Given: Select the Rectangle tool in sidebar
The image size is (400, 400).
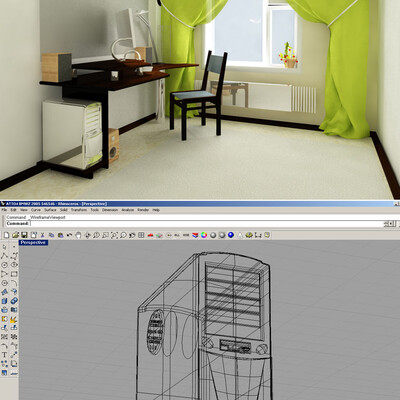Looking at the screenshot, I should coord(14,274).
